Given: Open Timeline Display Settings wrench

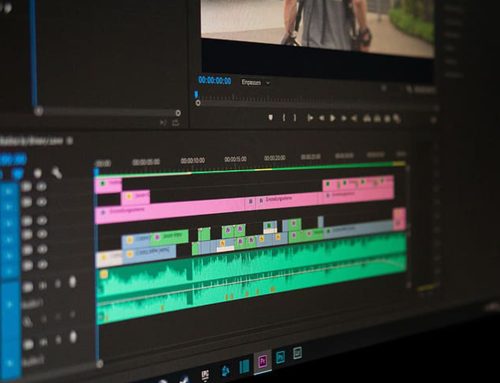Looking at the screenshot, I should 57,173.
